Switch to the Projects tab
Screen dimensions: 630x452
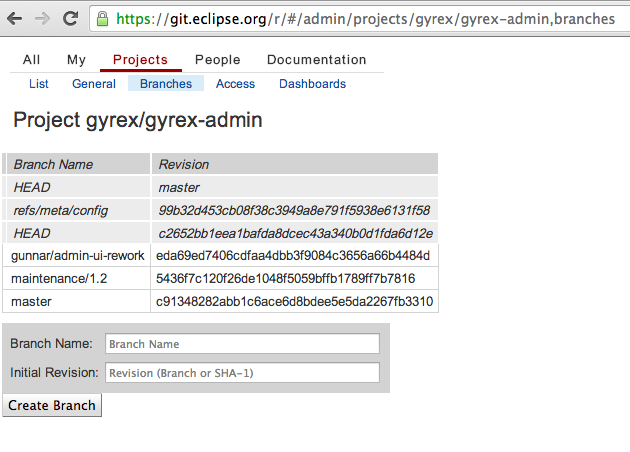[140, 60]
